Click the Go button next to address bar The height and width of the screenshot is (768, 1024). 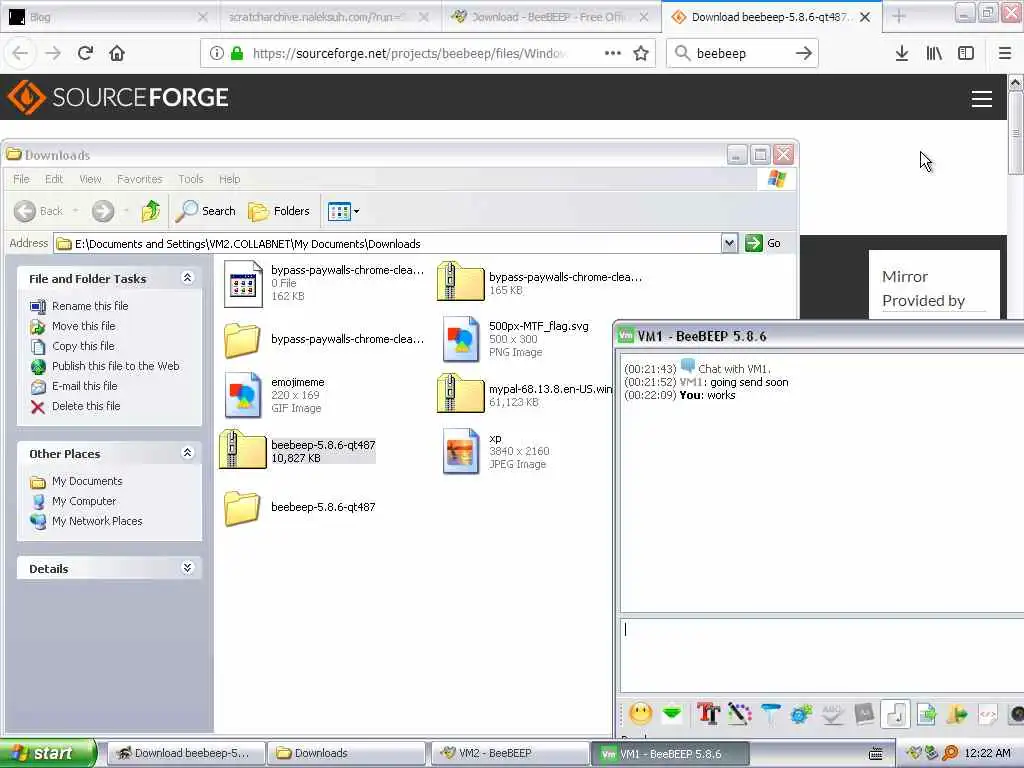pyautogui.click(x=763, y=244)
